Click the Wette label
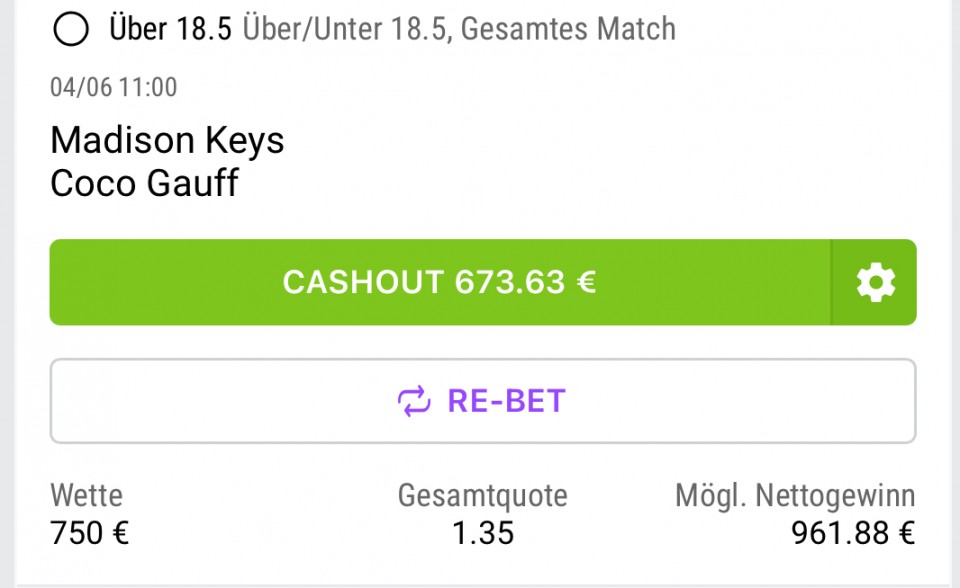The width and height of the screenshot is (960, 588). click(x=86, y=495)
